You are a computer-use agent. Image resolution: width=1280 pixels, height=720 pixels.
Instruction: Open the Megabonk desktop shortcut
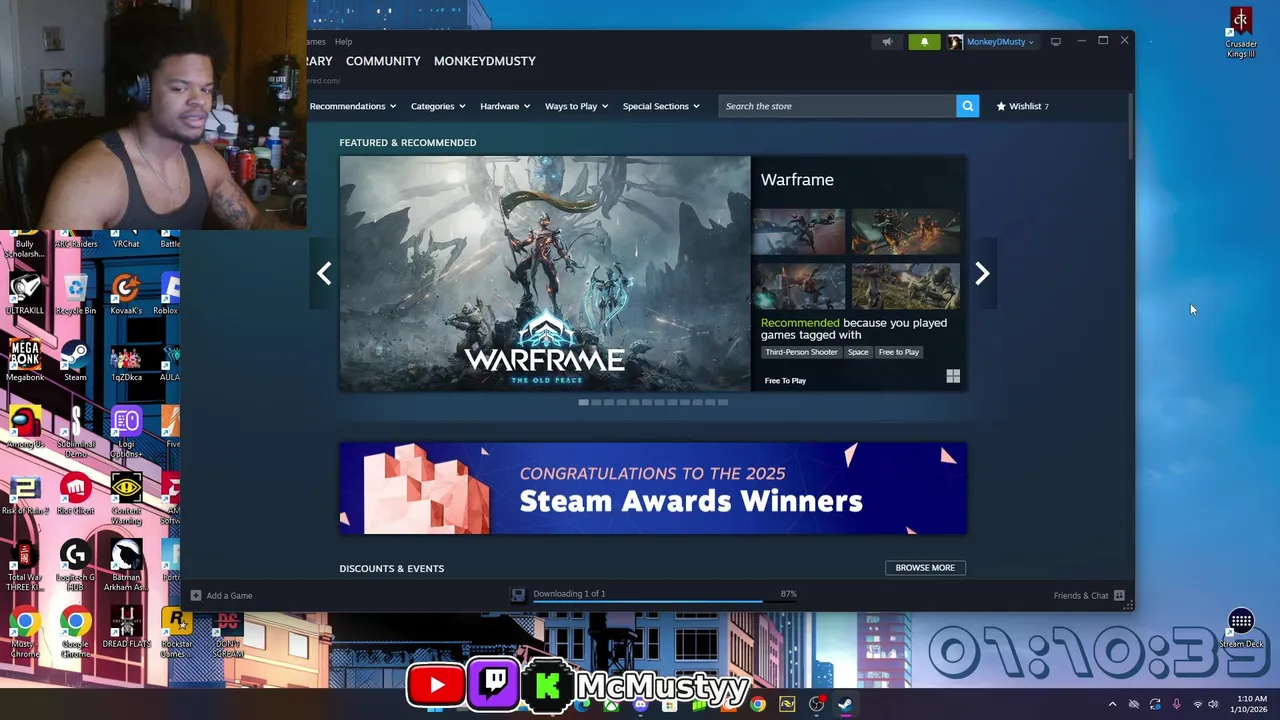click(25, 361)
